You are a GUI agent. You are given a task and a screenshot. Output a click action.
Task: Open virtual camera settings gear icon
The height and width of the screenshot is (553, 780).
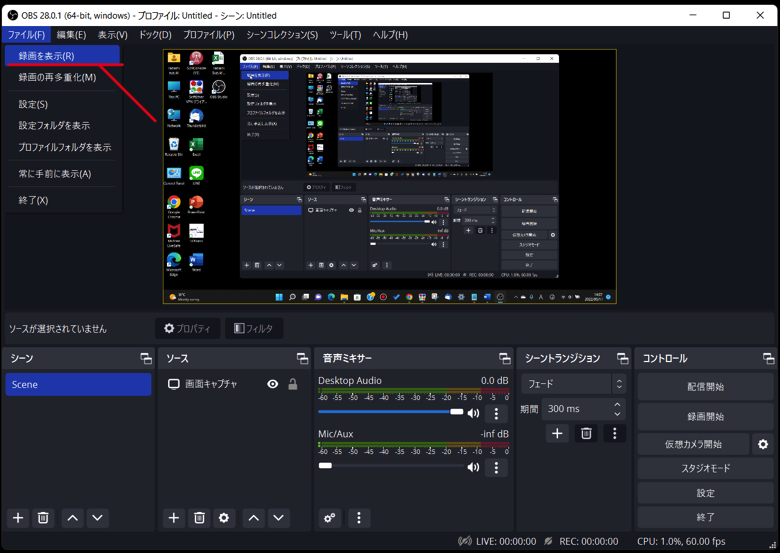click(763, 444)
